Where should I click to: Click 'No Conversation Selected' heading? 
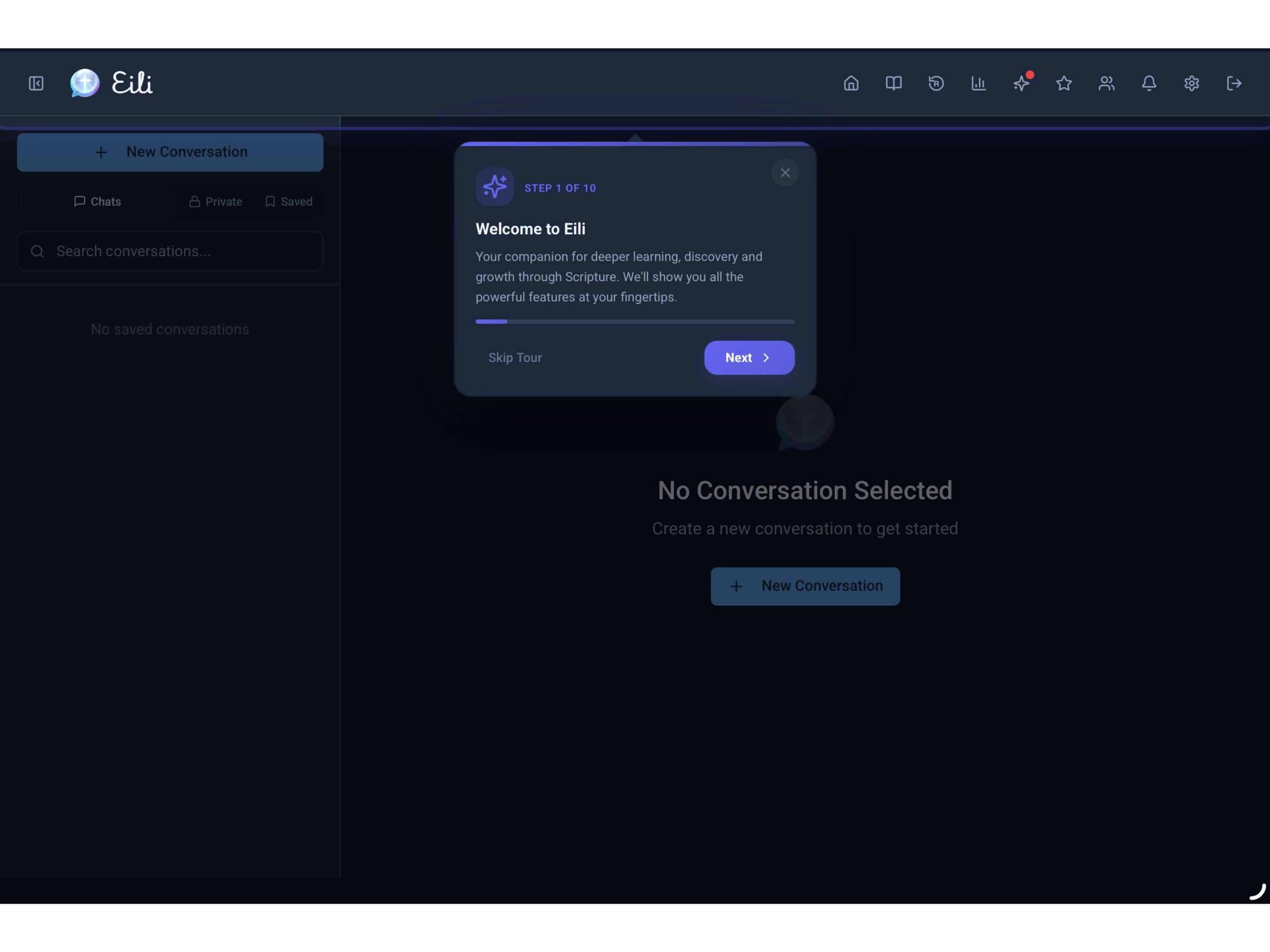point(805,490)
